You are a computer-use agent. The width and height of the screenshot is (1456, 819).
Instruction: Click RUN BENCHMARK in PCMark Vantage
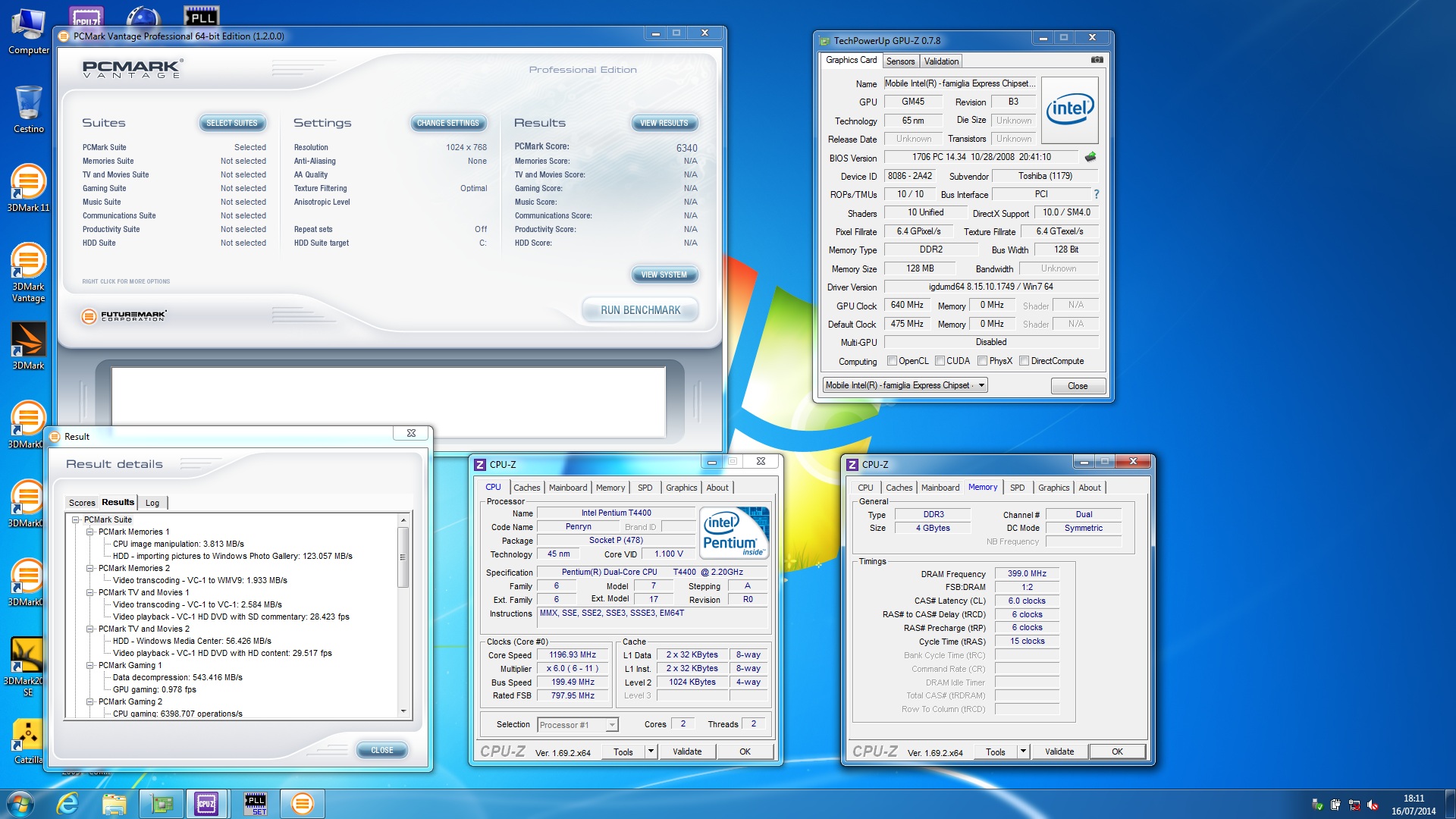click(640, 310)
